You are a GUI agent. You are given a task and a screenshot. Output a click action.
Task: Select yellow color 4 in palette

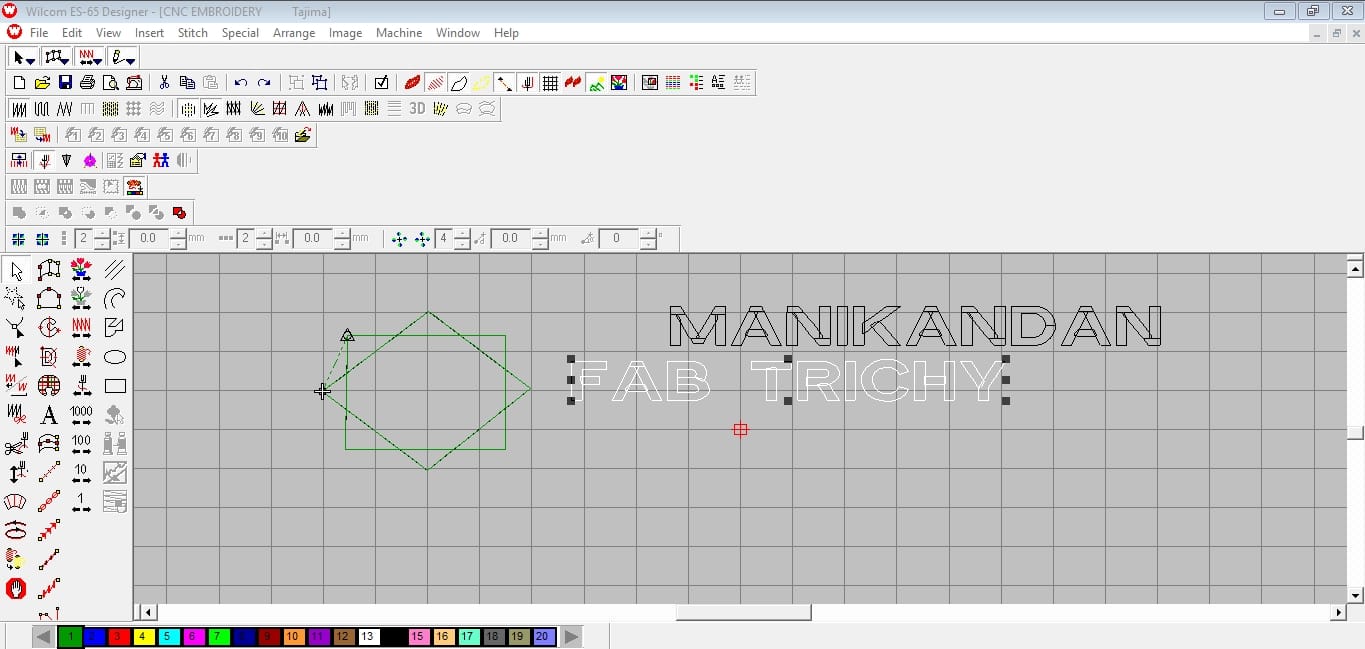pos(143,636)
